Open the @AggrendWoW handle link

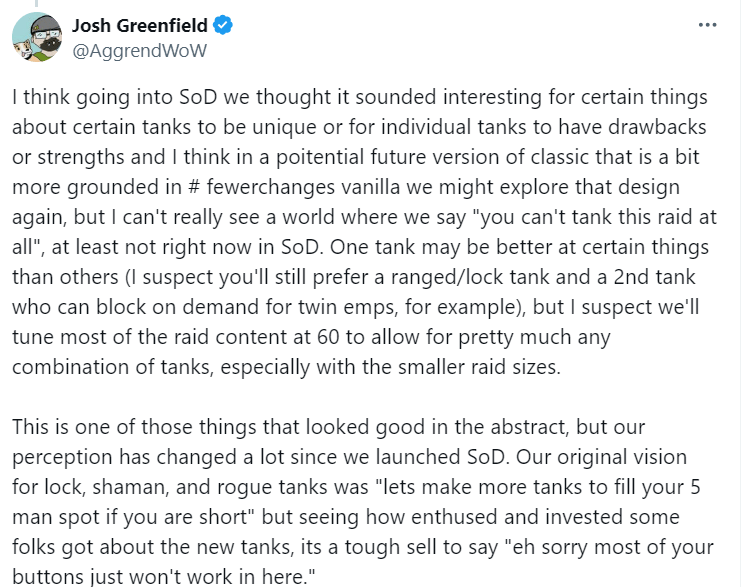[x=139, y=51]
